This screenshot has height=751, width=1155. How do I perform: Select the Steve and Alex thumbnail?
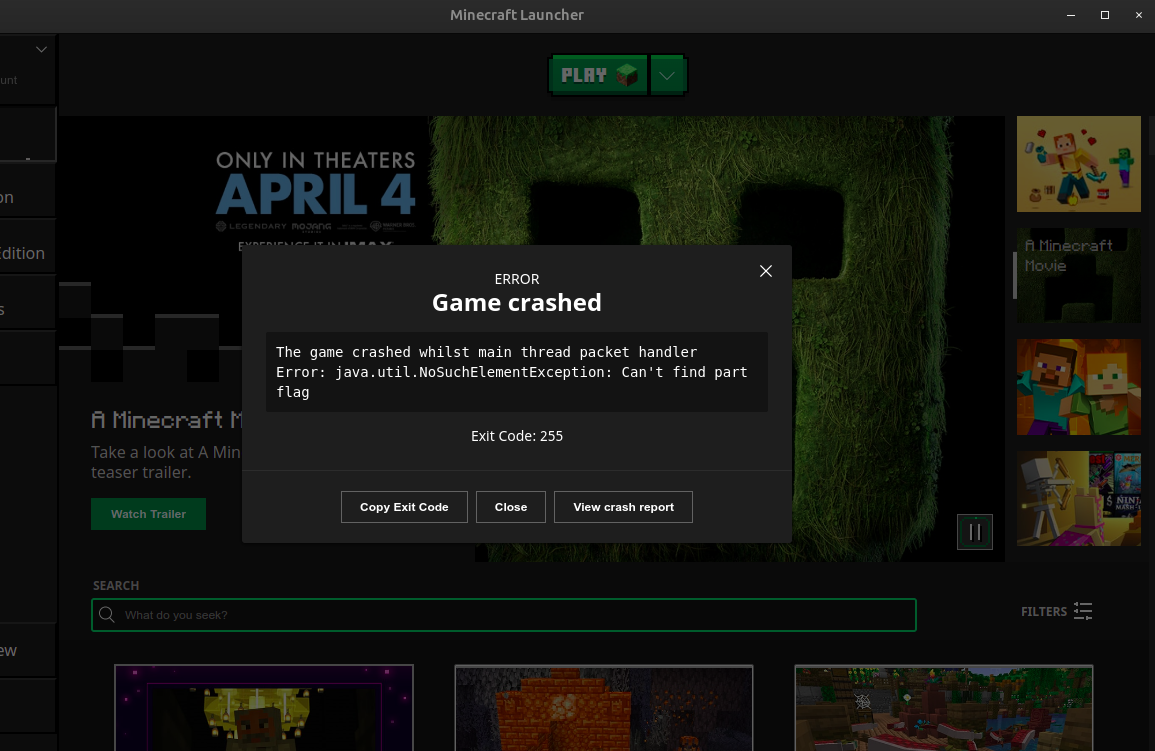[x=1078, y=387]
